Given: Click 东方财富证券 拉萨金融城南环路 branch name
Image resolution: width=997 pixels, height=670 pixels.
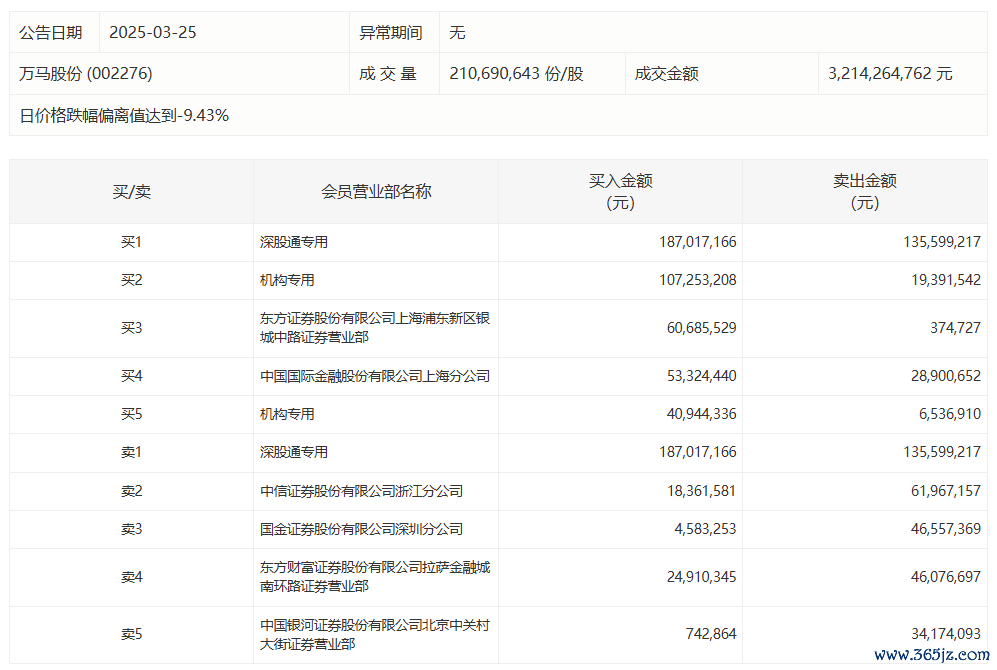Looking at the screenshot, I should point(375,577).
